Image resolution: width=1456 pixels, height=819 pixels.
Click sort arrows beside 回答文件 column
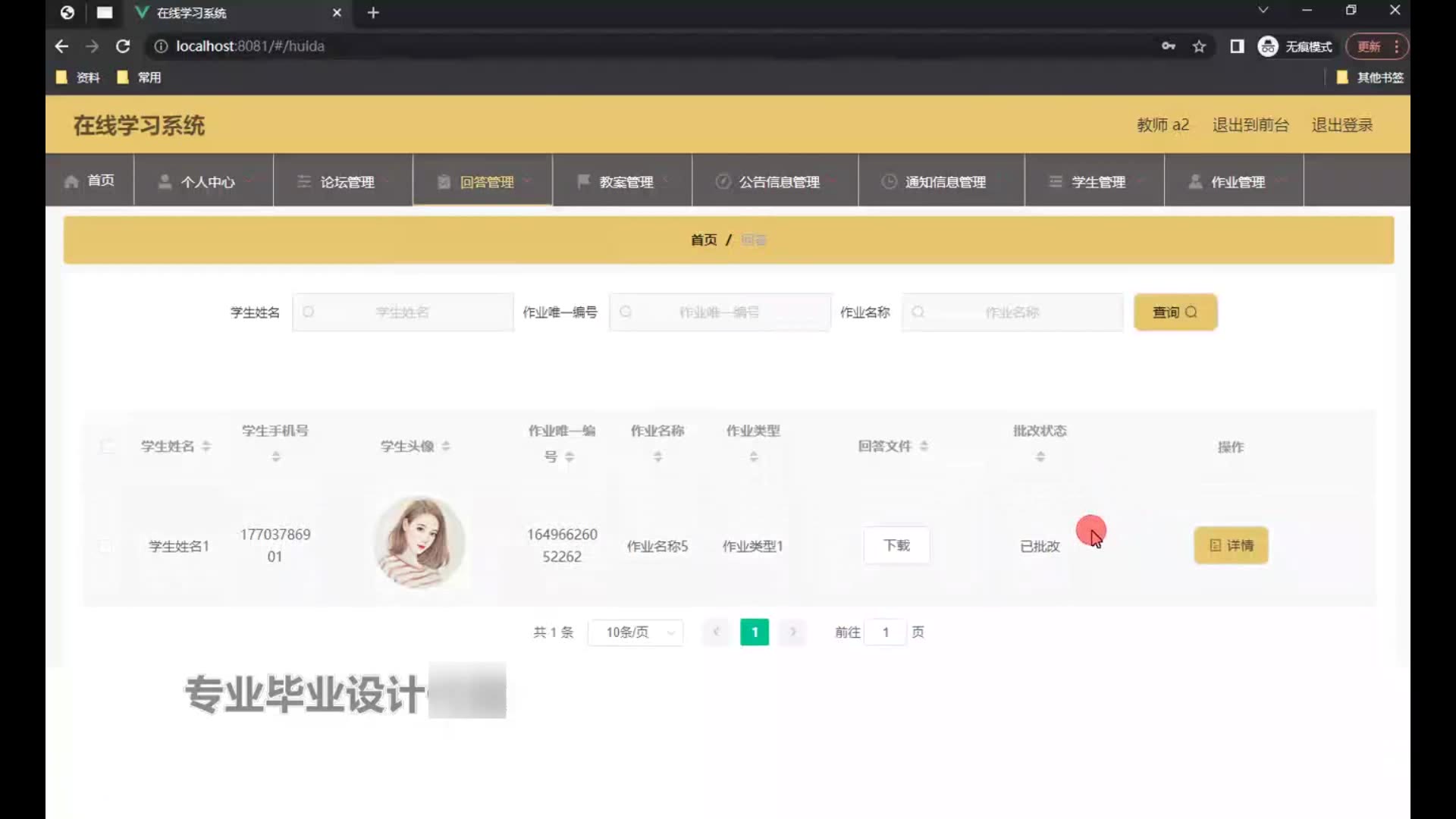[x=924, y=446]
